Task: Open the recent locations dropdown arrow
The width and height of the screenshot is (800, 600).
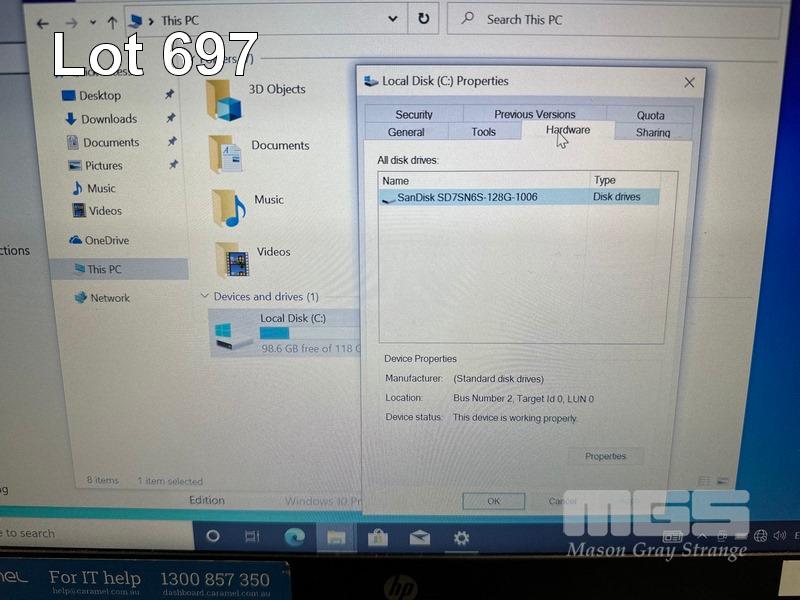Action: tap(94, 23)
